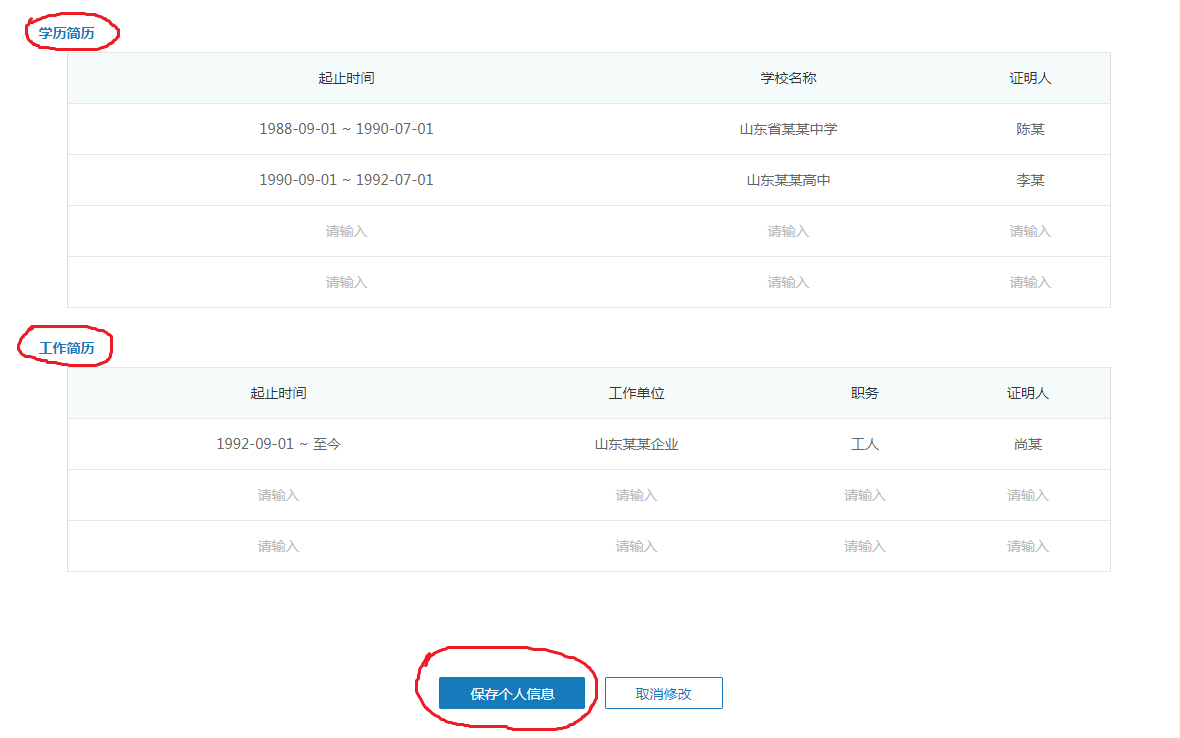The width and height of the screenshot is (1180, 738).
Task: Edit the school name 山东某某高中
Action: (x=788, y=180)
